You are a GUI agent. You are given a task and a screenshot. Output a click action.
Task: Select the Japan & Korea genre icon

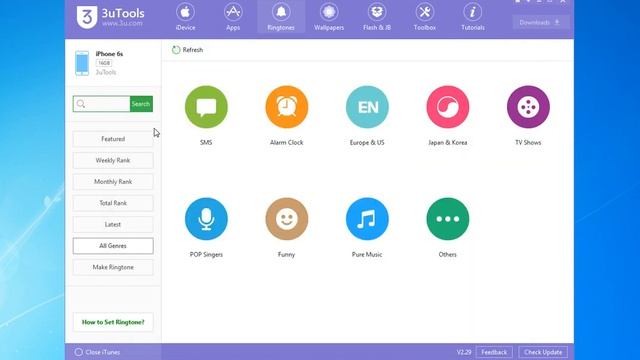pyautogui.click(x=448, y=107)
